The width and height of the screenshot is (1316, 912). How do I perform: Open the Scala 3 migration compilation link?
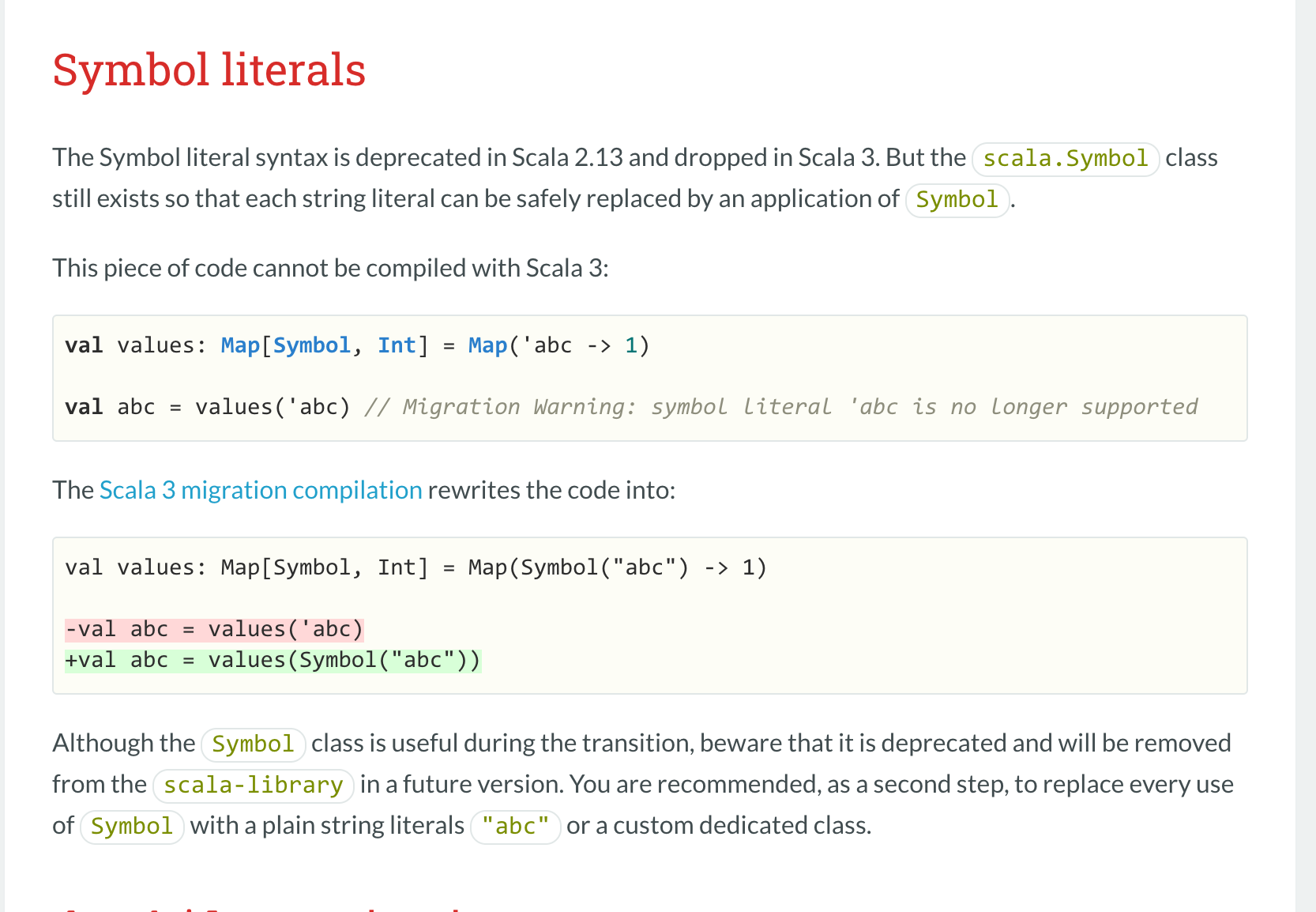click(x=261, y=490)
